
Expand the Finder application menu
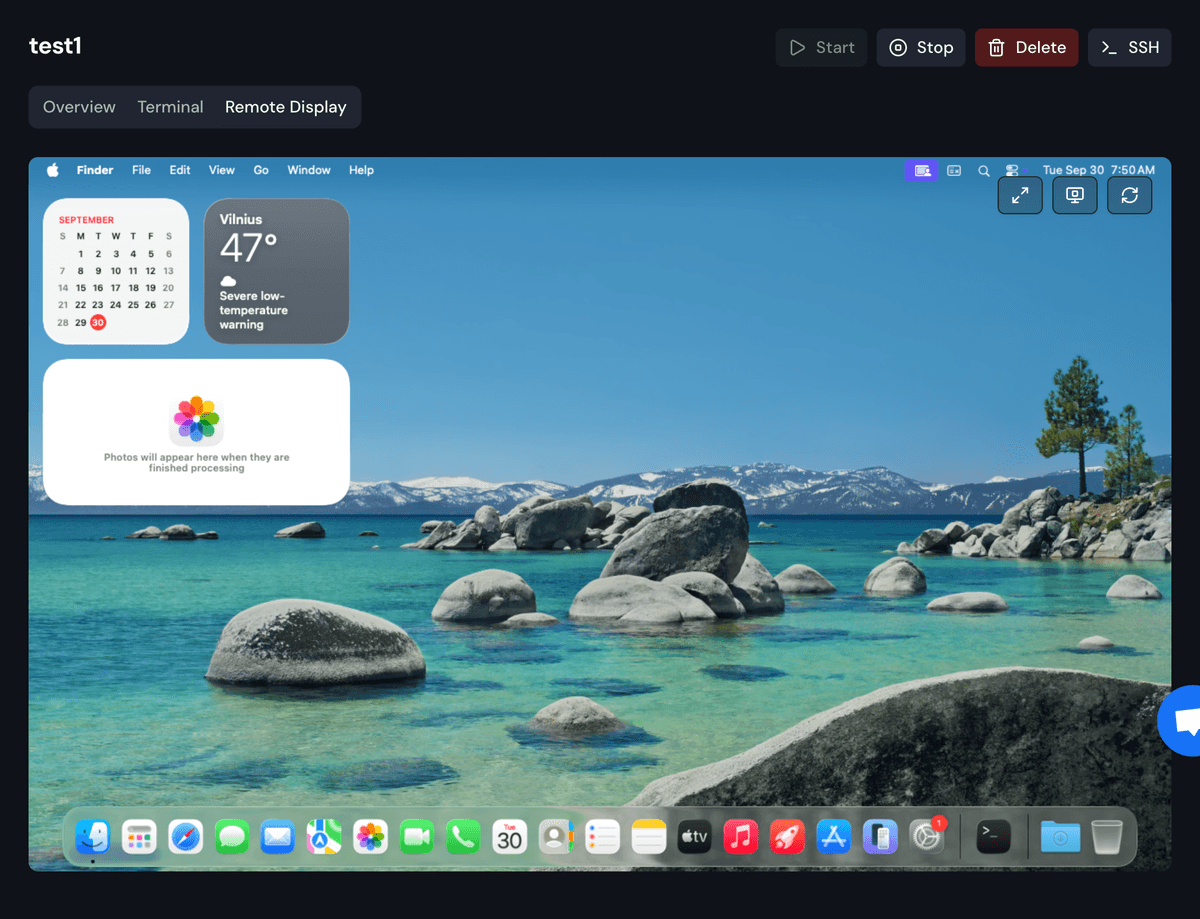point(95,170)
